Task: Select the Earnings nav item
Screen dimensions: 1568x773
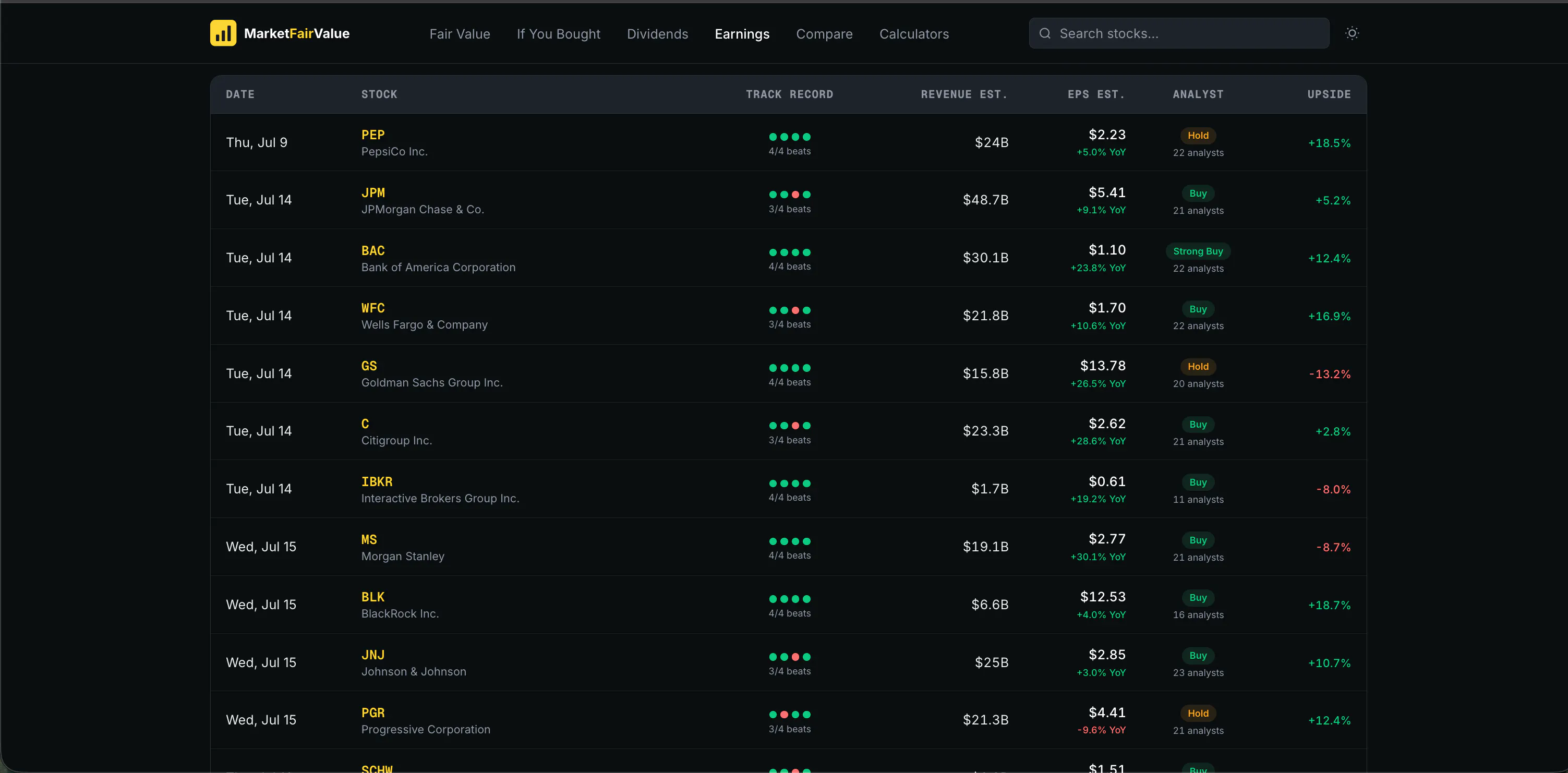Action: [742, 34]
